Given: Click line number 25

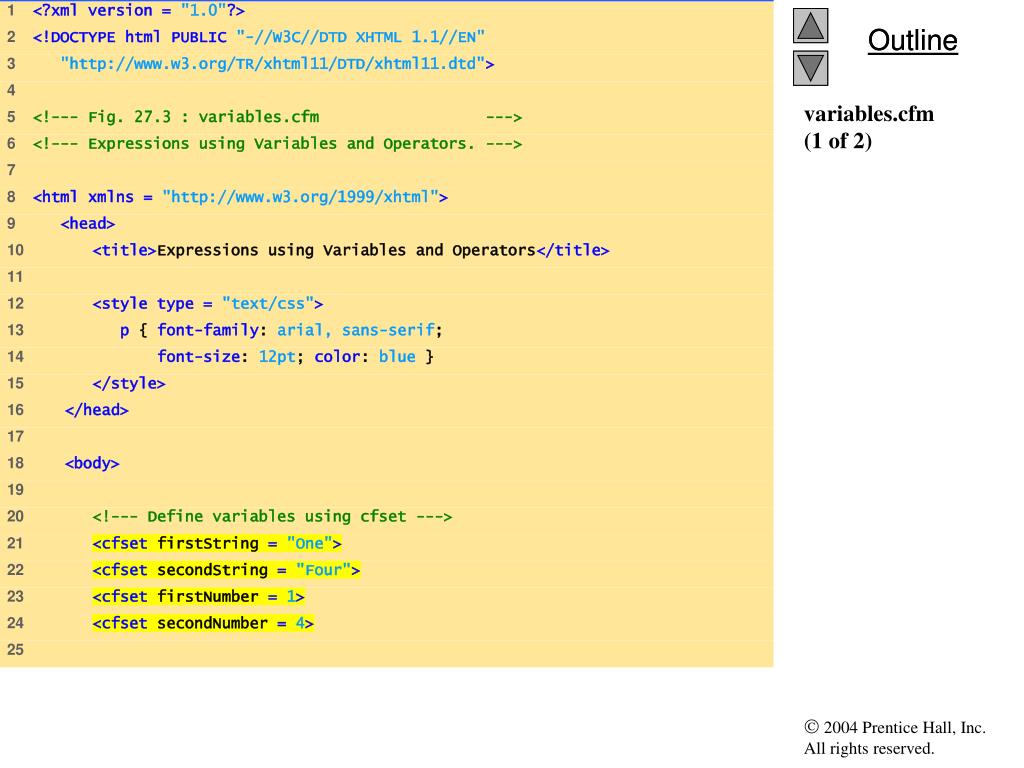Looking at the screenshot, I should pyautogui.click(x=15, y=650).
